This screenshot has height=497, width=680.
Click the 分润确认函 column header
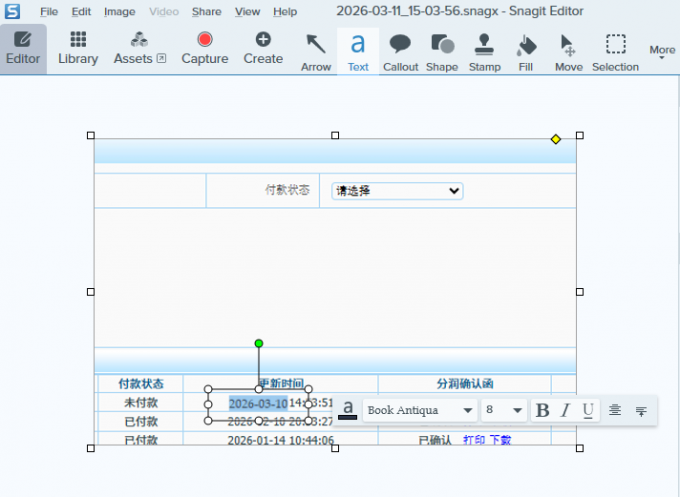465,384
